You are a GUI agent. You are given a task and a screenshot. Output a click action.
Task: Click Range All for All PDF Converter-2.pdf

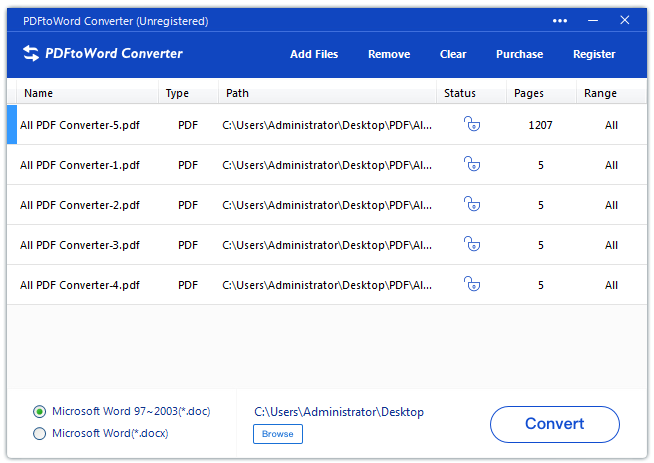pyautogui.click(x=611, y=205)
